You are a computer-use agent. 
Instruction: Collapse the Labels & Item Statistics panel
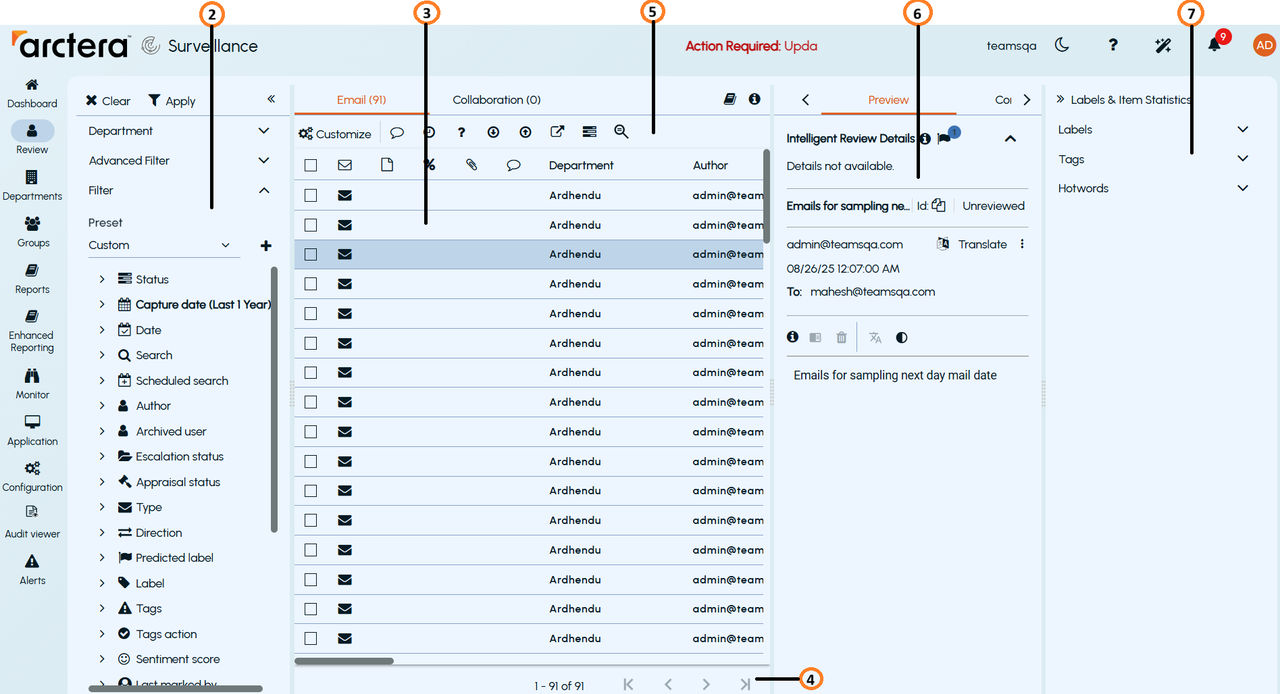tap(1060, 99)
